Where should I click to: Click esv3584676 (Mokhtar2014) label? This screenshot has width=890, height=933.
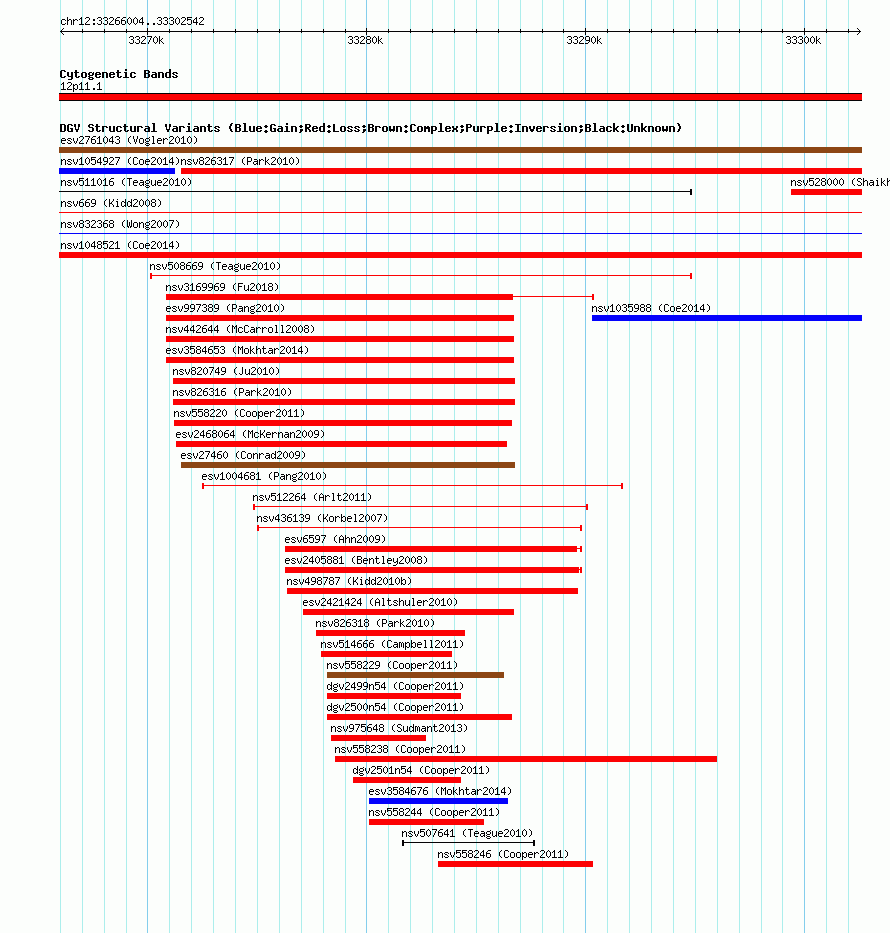(440, 791)
